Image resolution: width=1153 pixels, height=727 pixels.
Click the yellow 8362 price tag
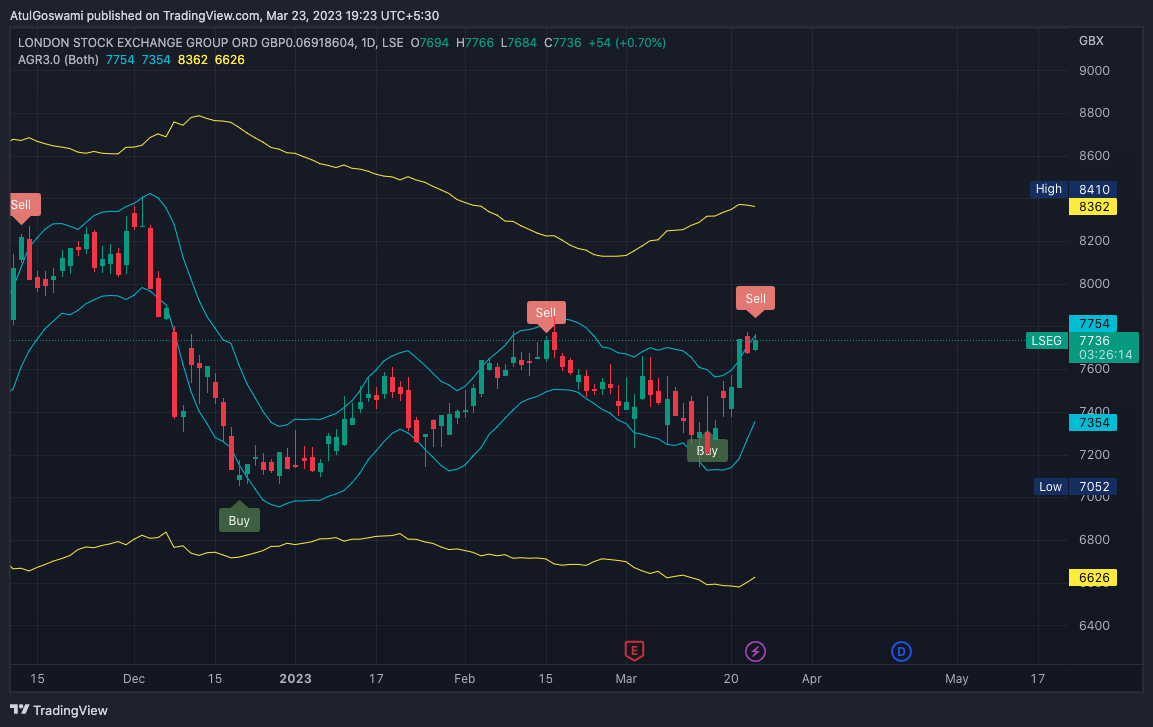tap(1093, 207)
